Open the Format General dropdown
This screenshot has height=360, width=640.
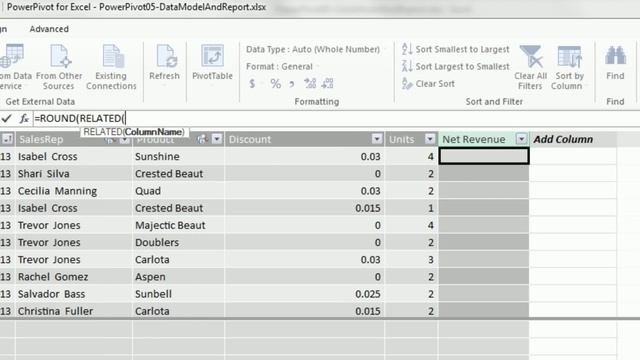[x=282, y=67]
